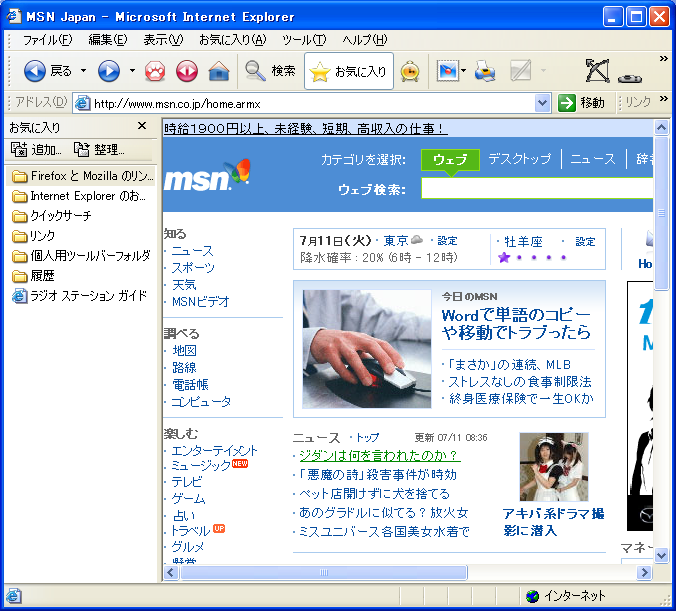Open the 履歴 favorites folder
676x611 pixels.
pyautogui.click(x=33, y=276)
